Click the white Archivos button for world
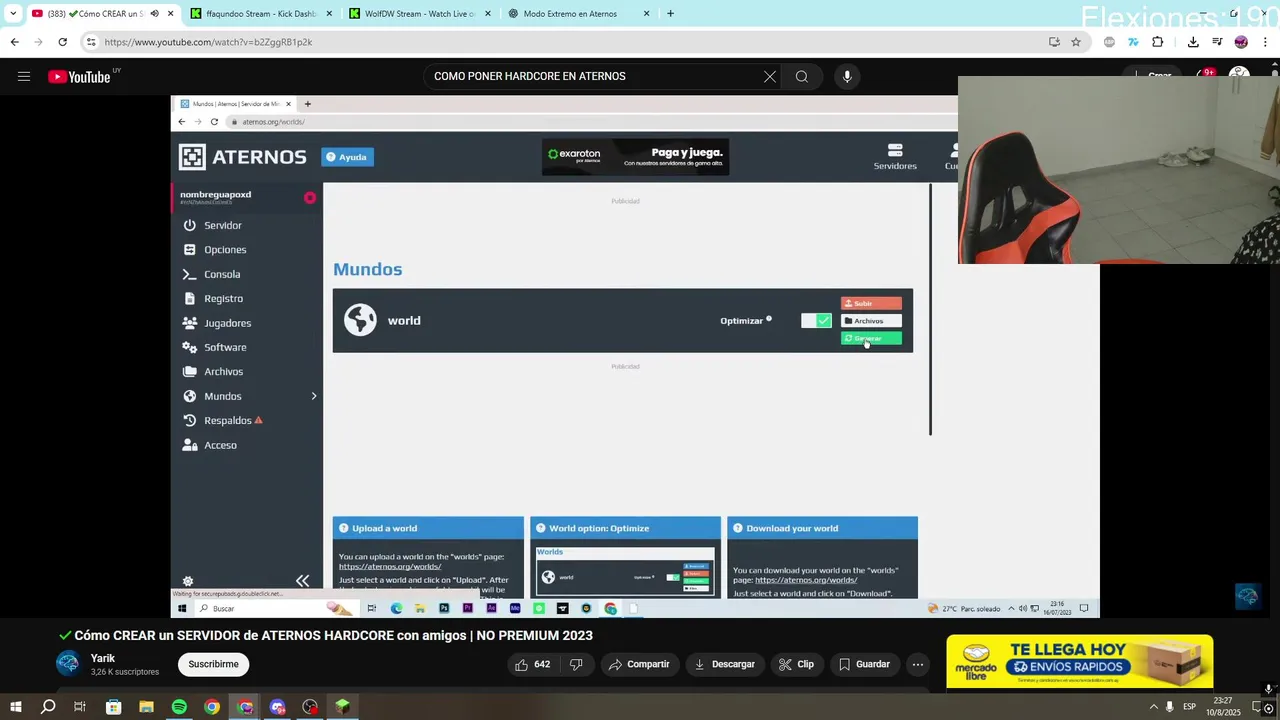 [871, 321]
